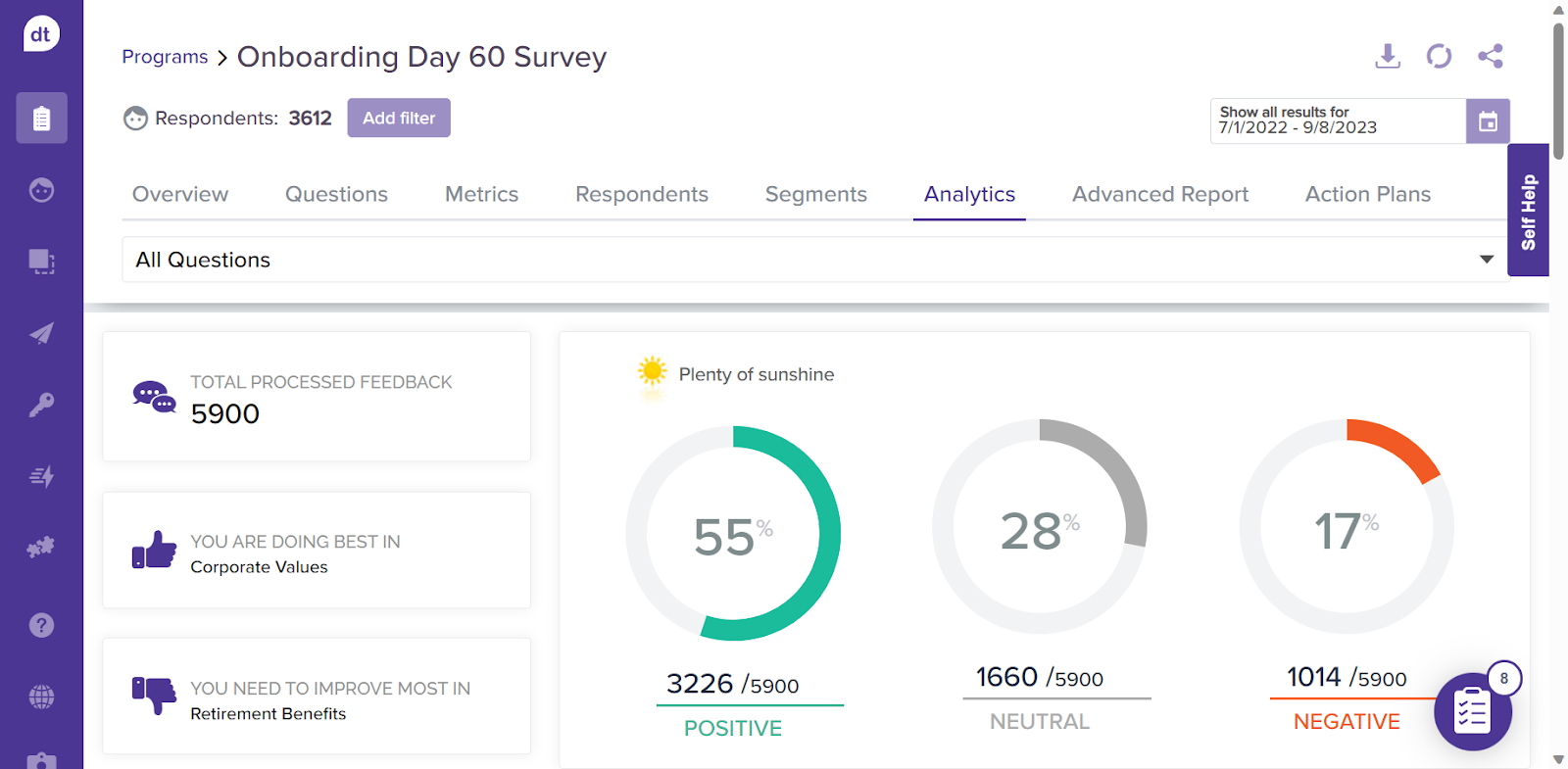Open the Self Help side panel
Screen dimensions: 1568x769
[1528, 211]
